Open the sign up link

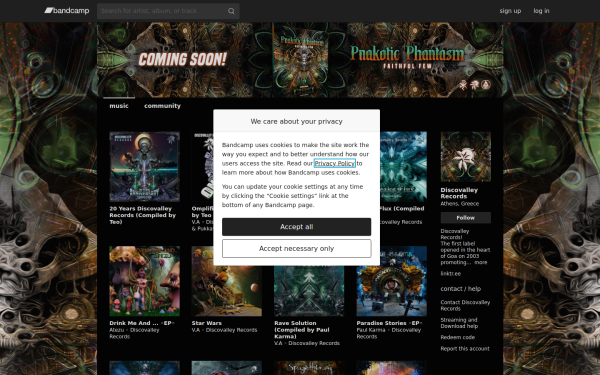(510, 11)
